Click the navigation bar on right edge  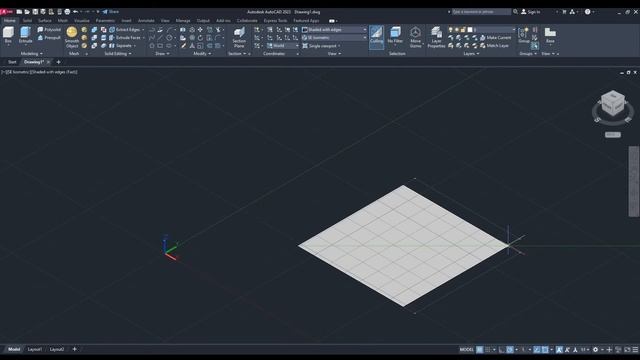(x=634, y=182)
